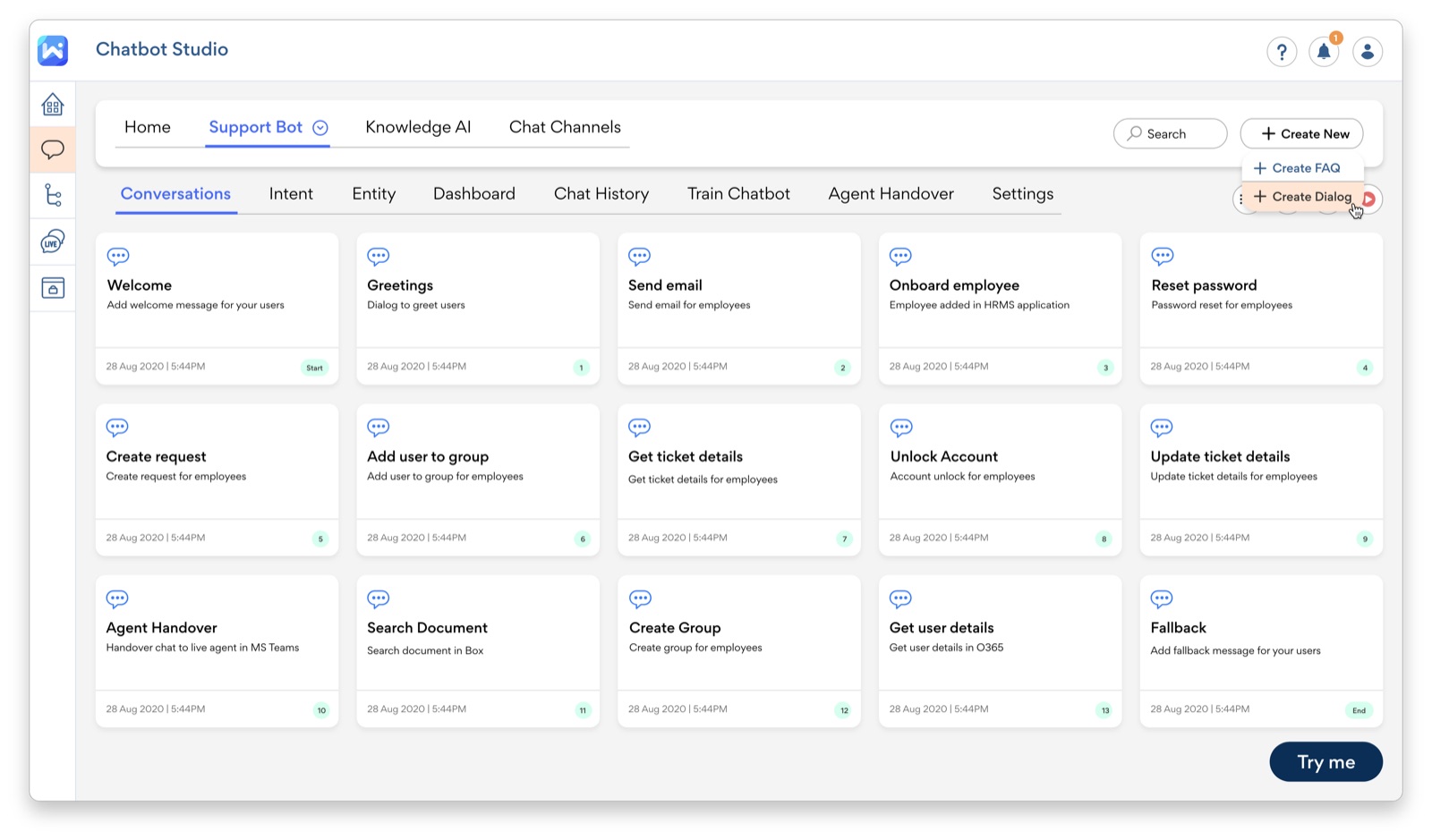Open the Welcome dialog card title
Viewport: 1432px width, 840px height.
(x=140, y=285)
